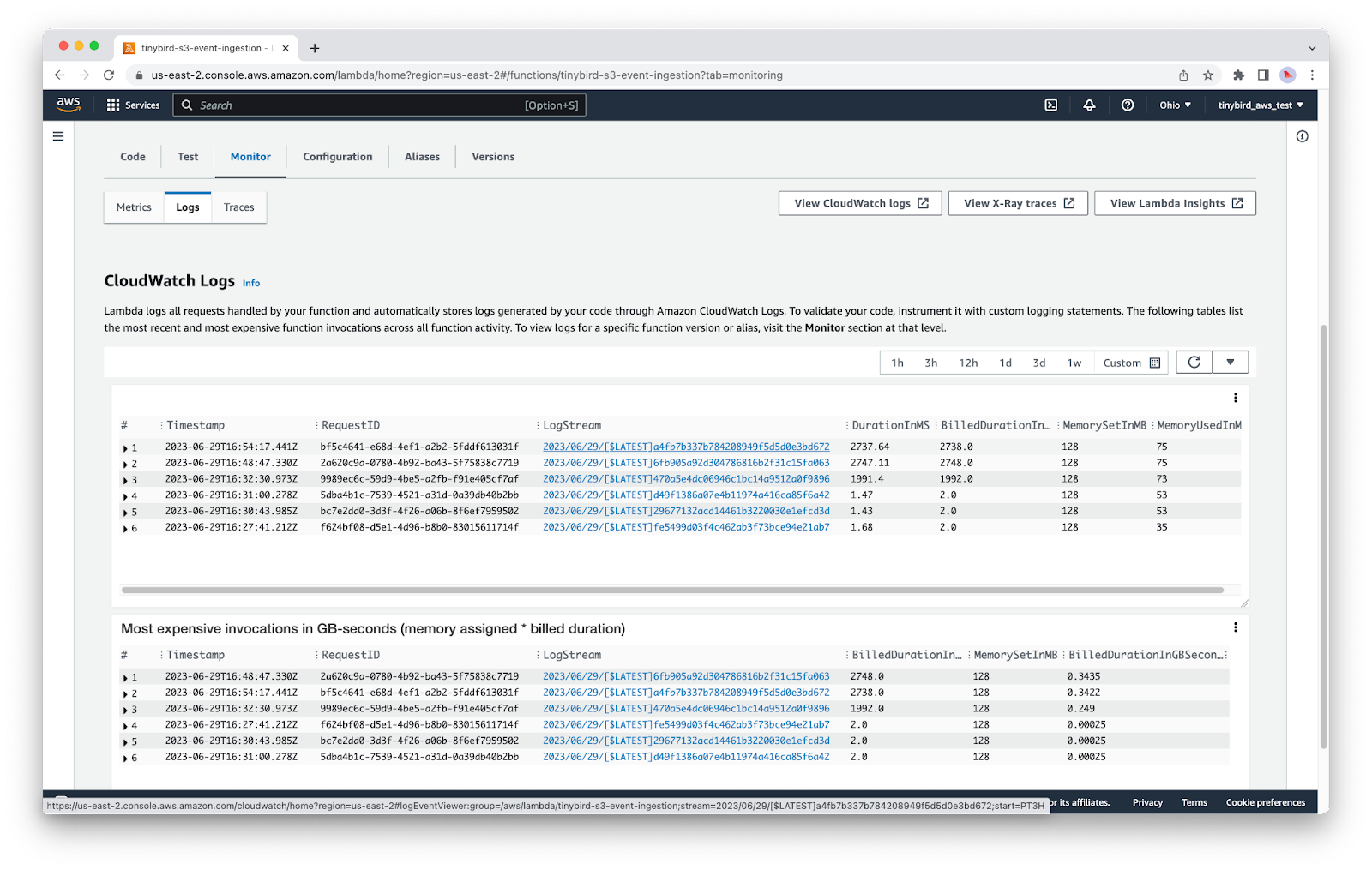Click View X-Ray traces button

click(x=1018, y=203)
